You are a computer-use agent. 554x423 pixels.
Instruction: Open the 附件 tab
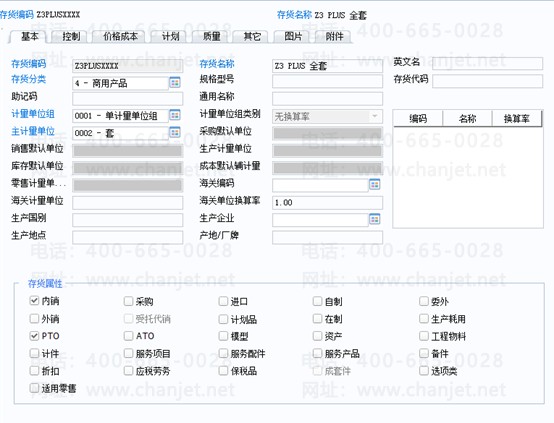click(334, 36)
